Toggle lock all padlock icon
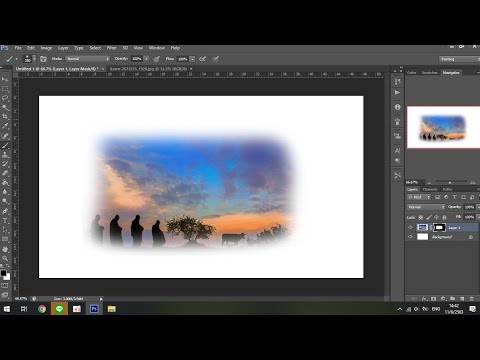 pos(444,217)
